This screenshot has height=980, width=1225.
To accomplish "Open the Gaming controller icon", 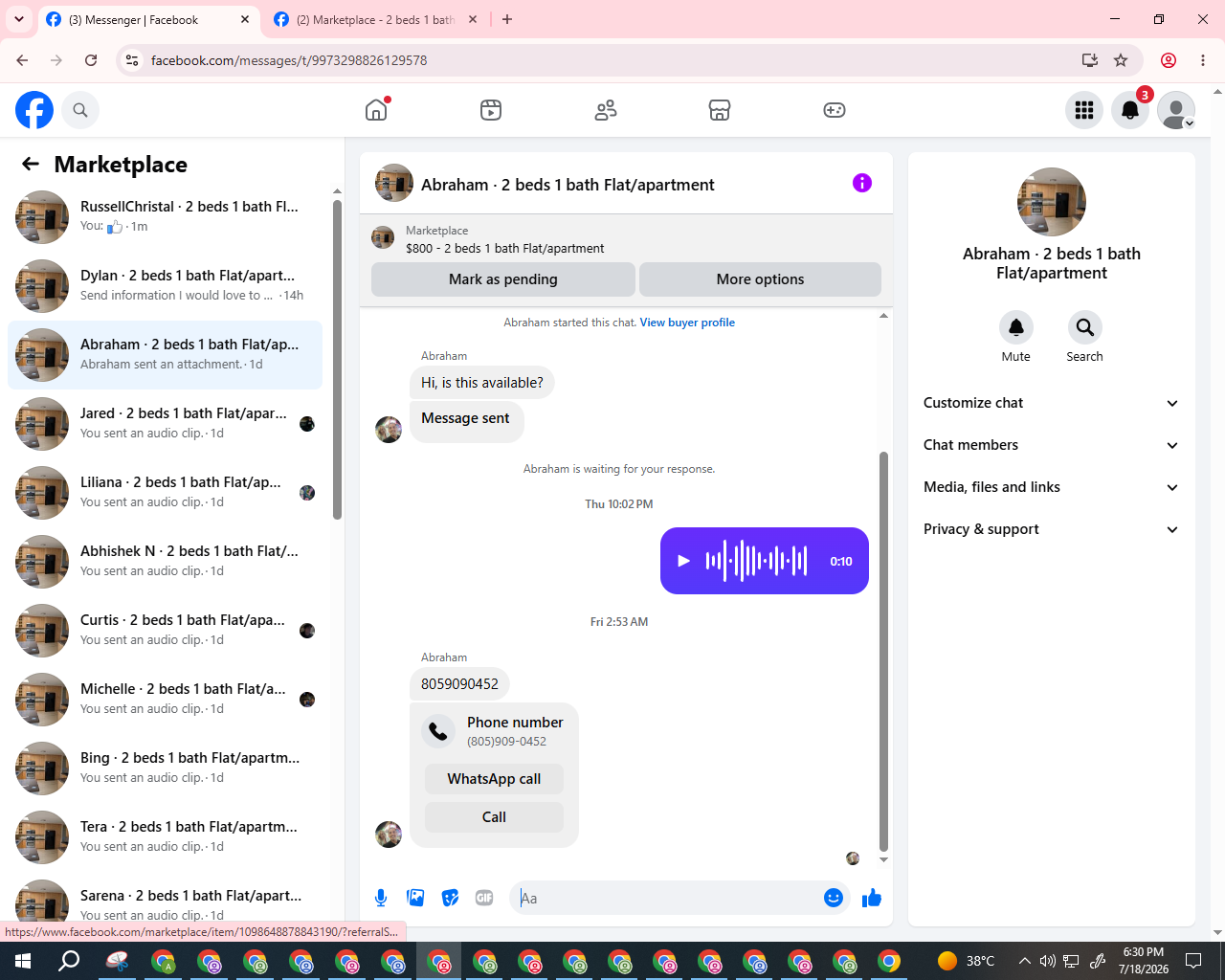I will pyautogui.click(x=835, y=110).
